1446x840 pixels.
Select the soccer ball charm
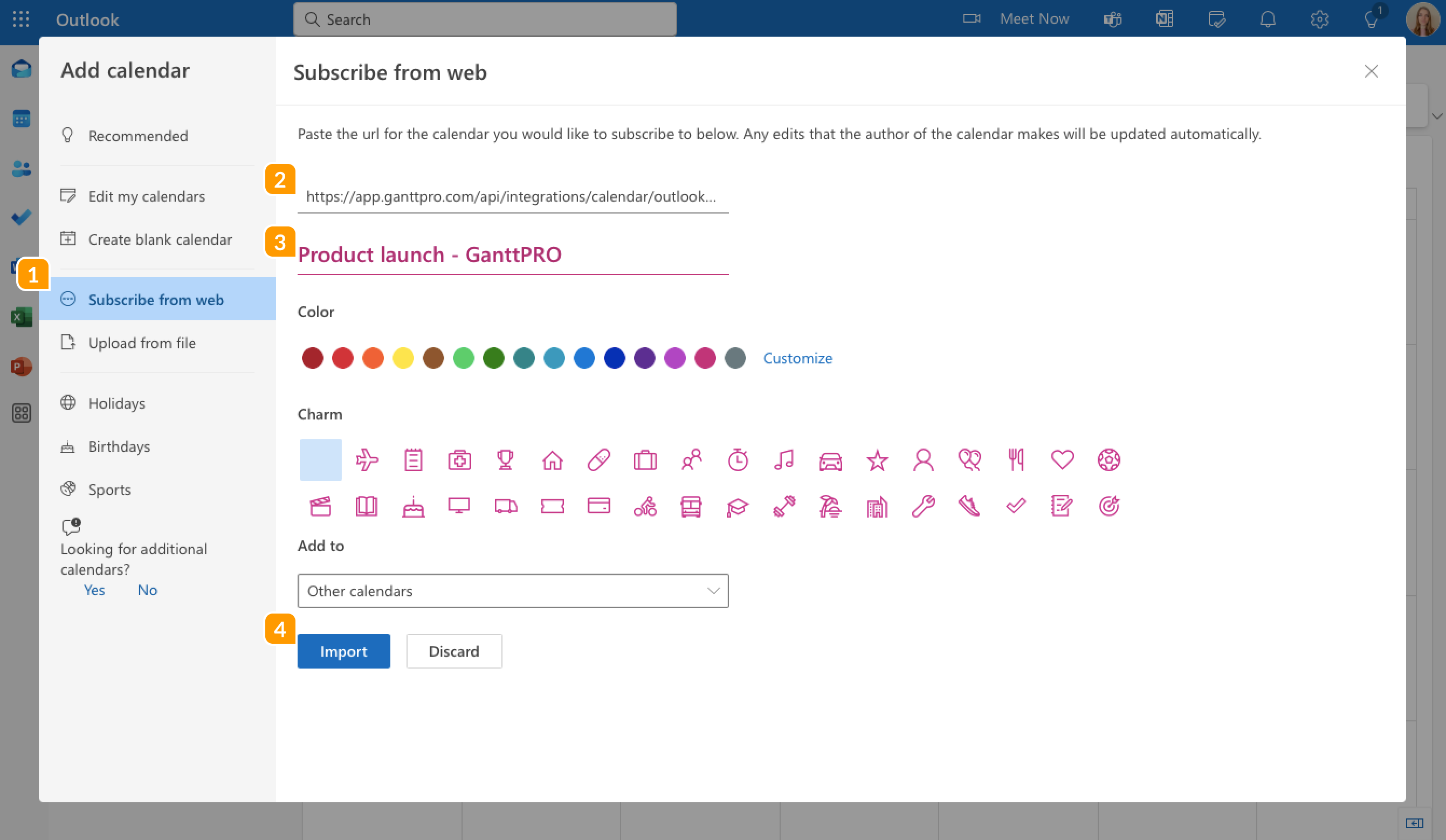pyautogui.click(x=1109, y=459)
